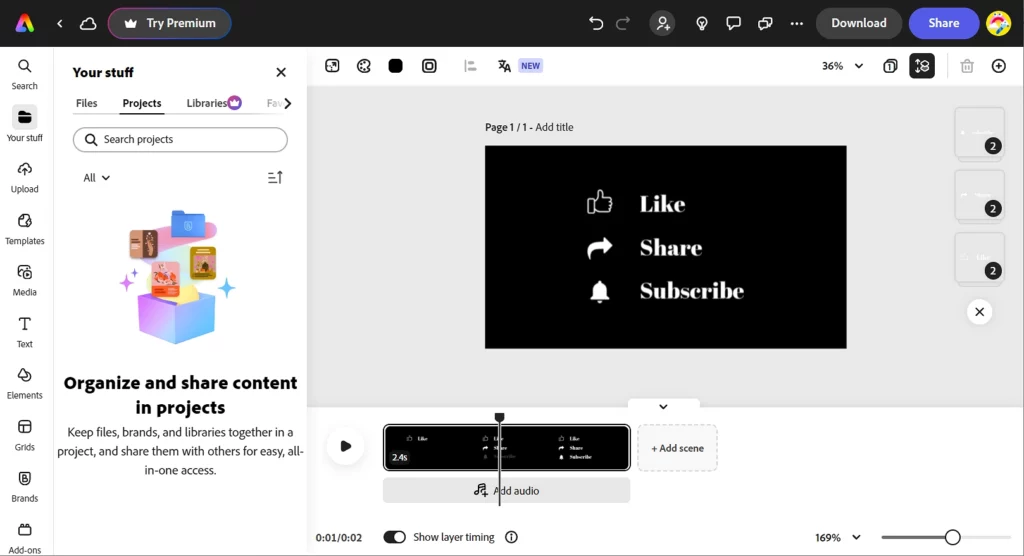Collapse the timeline with the down chevron
The image size is (1024, 556).
click(664, 406)
